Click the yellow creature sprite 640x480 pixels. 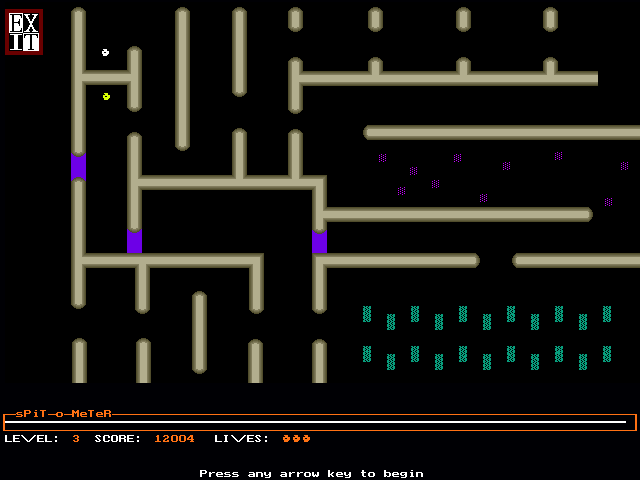[x=106, y=96]
